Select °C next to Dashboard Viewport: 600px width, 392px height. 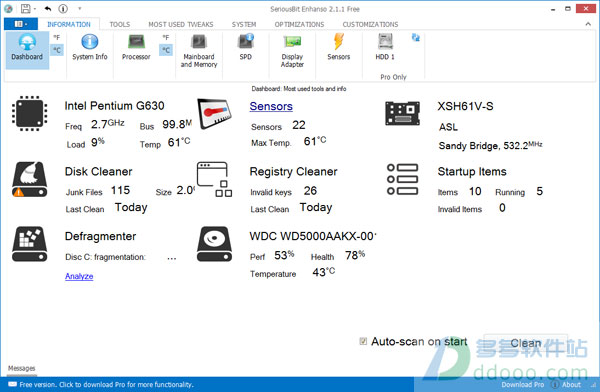57,50
